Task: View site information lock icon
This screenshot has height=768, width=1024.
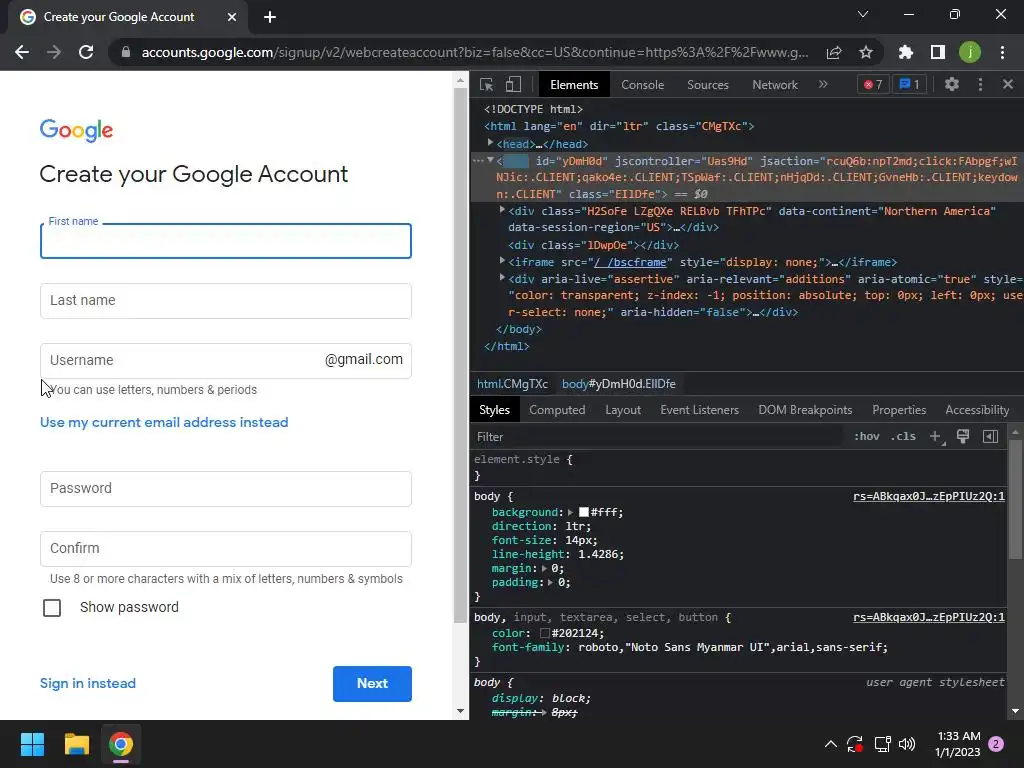Action: (x=125, y=52)
